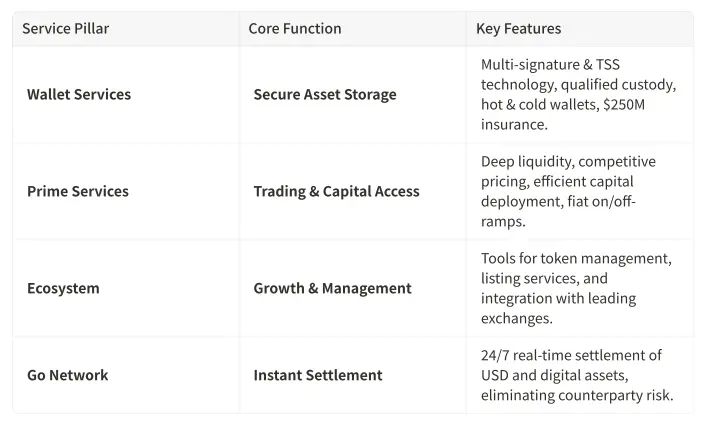Viewport: 715px width, 427px height.
Task: Click the Instant Settlement cell
Action: coord(318,375)
